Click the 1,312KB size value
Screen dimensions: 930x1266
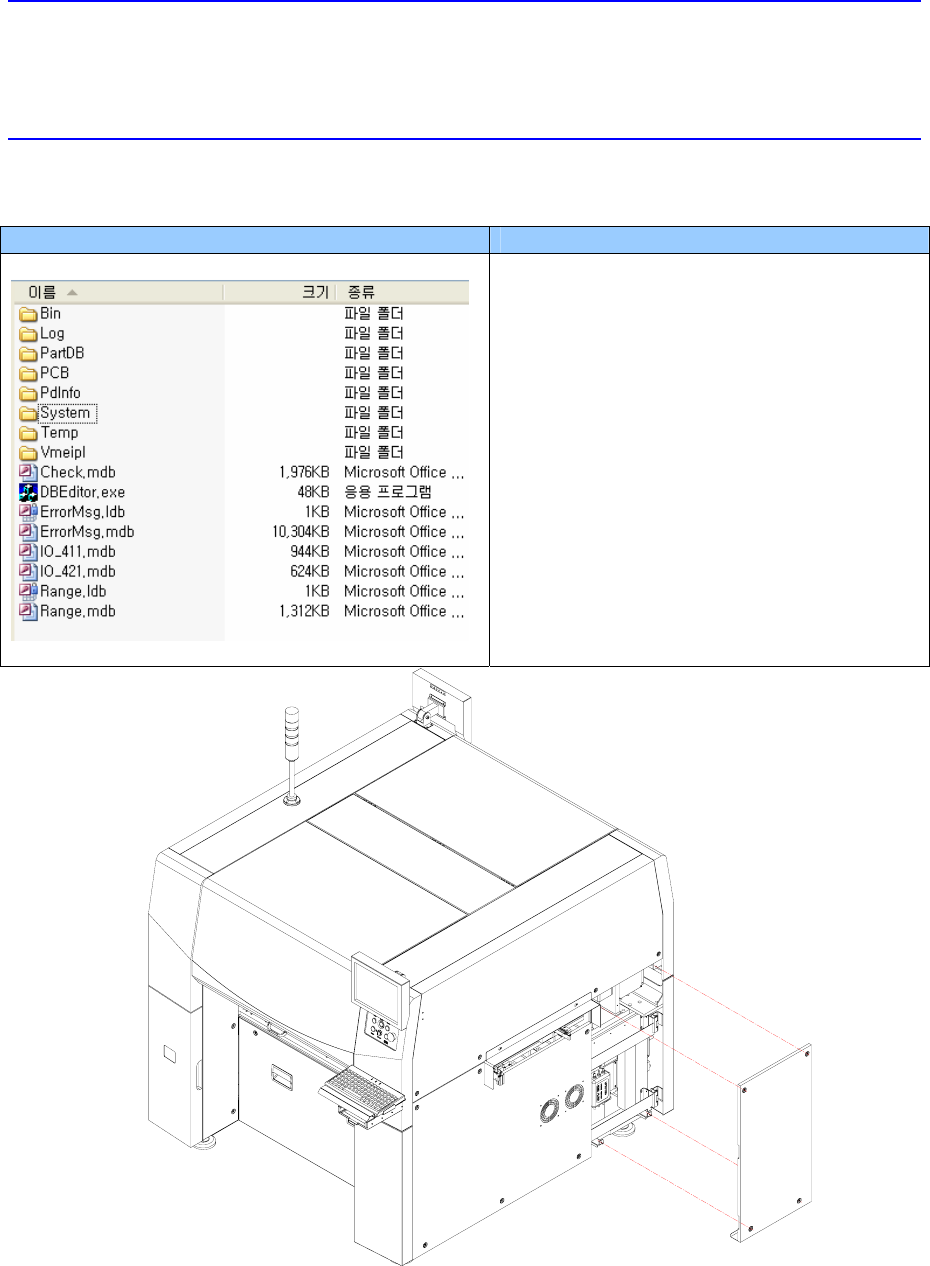pyautogui.click(x=303, y=611)
